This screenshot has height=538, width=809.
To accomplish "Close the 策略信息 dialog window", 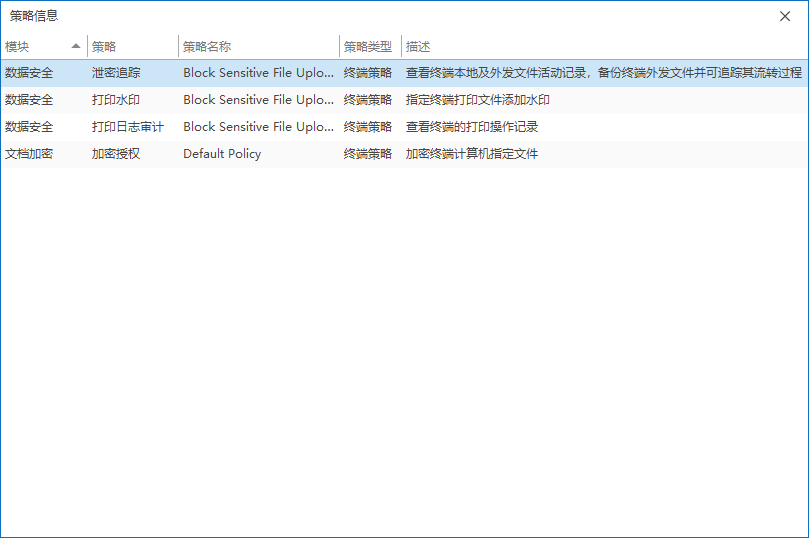I will coord(786,16).
